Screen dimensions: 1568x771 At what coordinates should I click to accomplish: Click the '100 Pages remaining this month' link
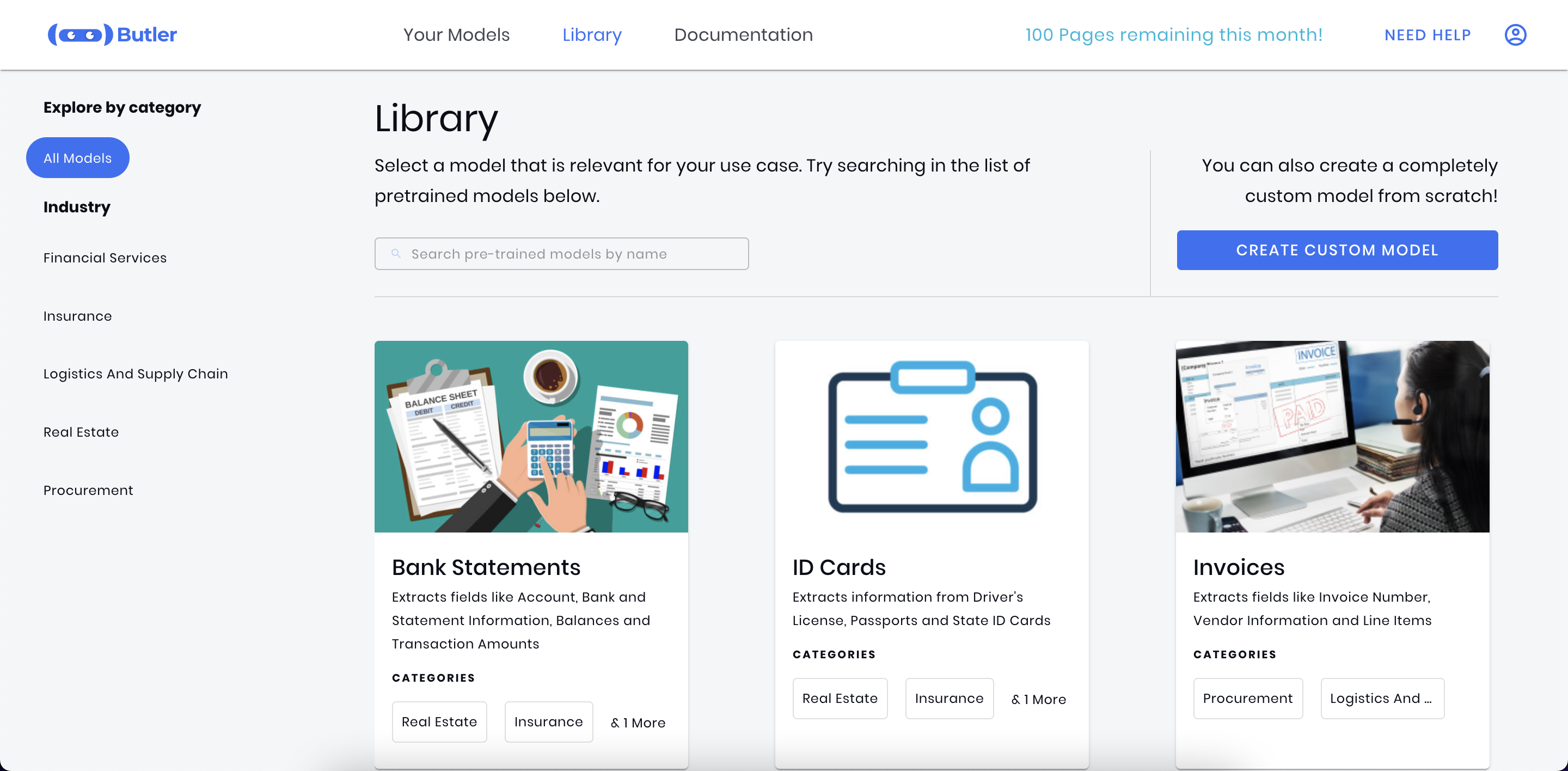click(1173, 35)
